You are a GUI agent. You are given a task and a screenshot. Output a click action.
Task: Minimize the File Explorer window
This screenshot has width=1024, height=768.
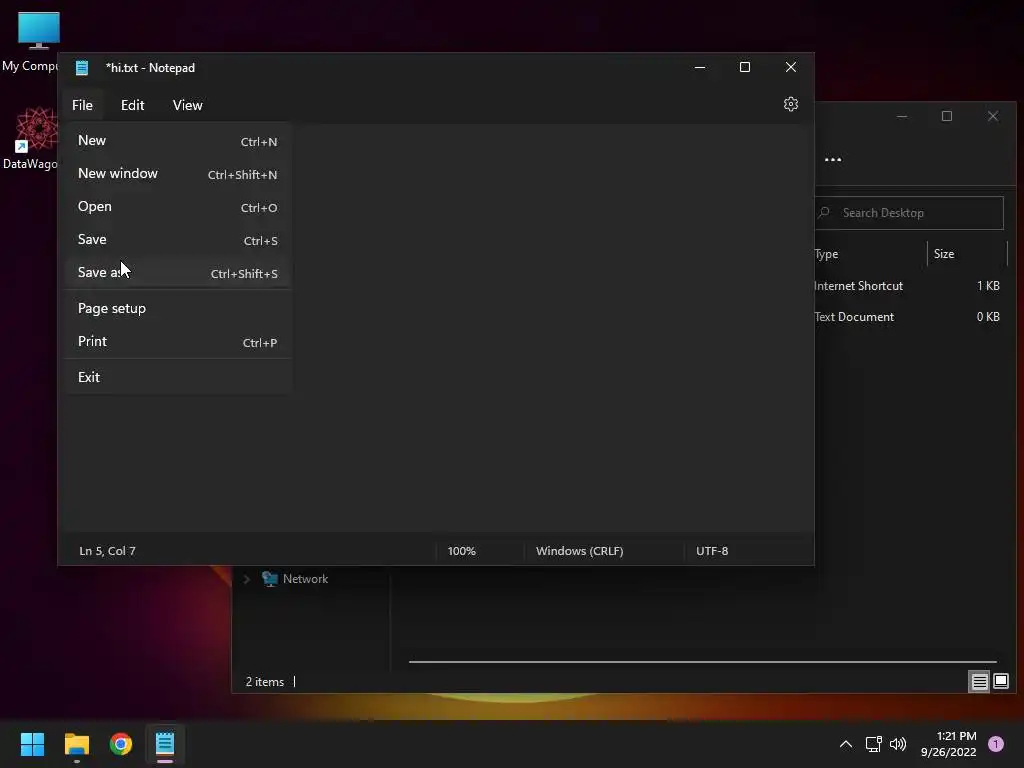(902, 116)
